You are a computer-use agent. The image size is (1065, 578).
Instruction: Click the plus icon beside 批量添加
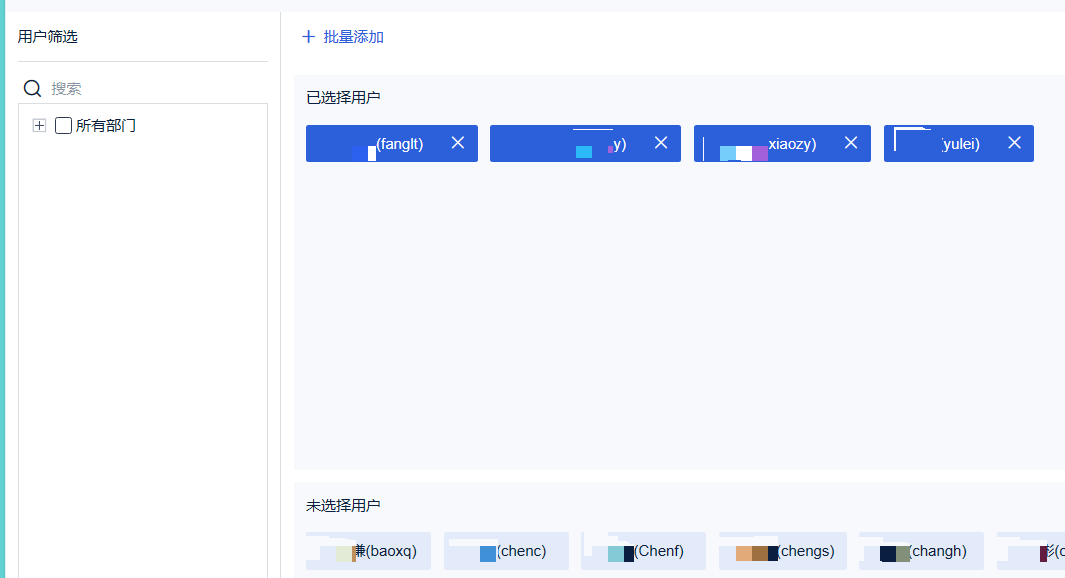308,37
